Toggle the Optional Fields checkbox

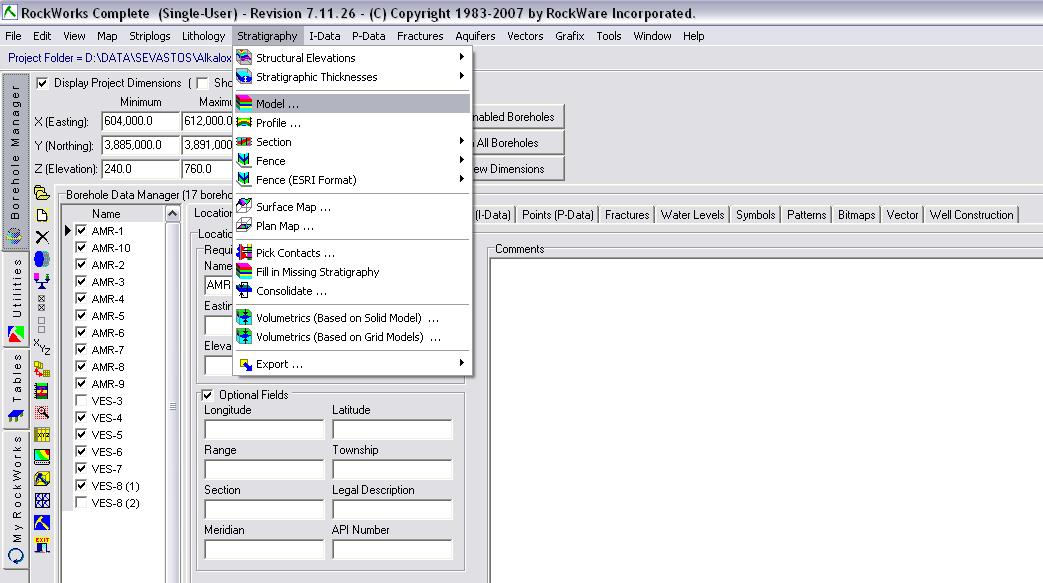click(x=208, y=395)
